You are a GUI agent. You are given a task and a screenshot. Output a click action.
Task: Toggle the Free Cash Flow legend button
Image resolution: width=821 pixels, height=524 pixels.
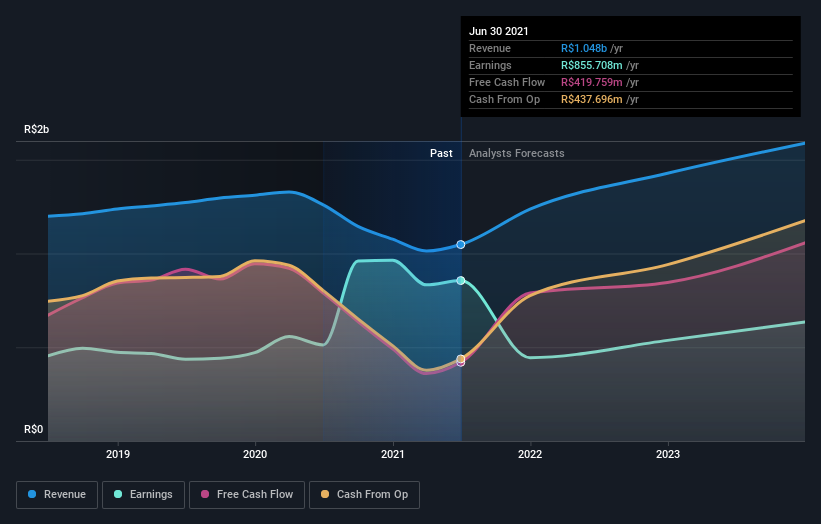(x=247, y=495)
